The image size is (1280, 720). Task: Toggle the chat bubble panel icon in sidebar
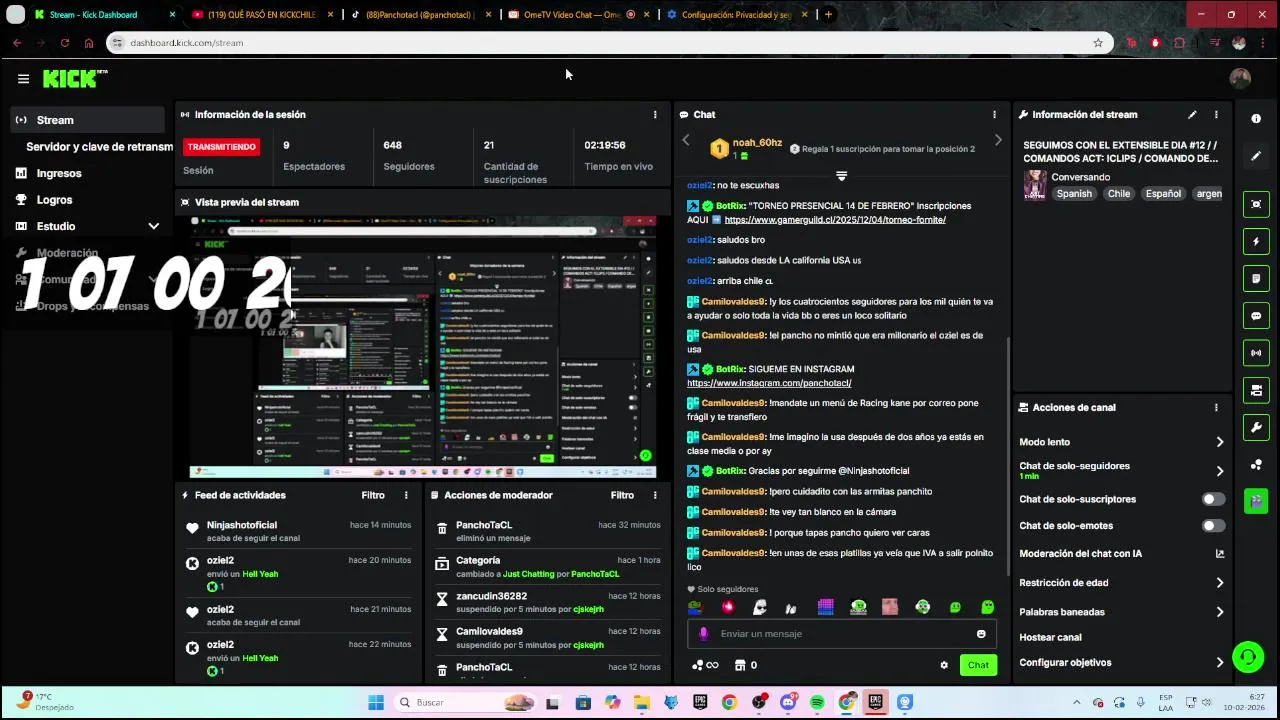point(1256,316)
